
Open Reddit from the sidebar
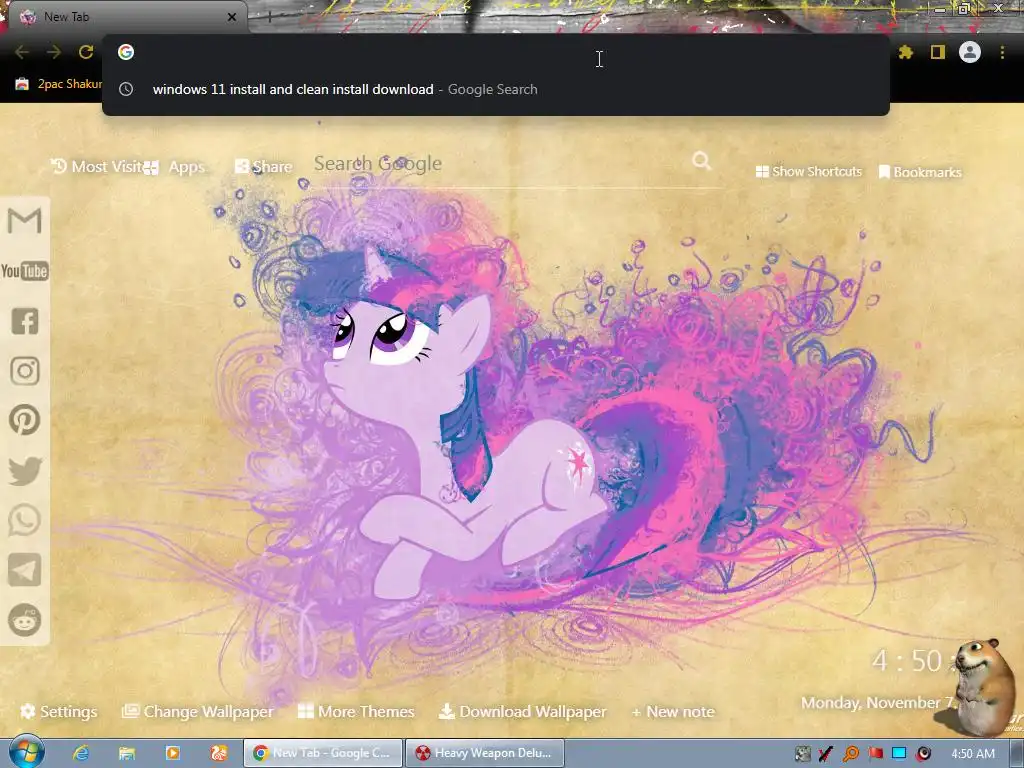pos(25,620)
